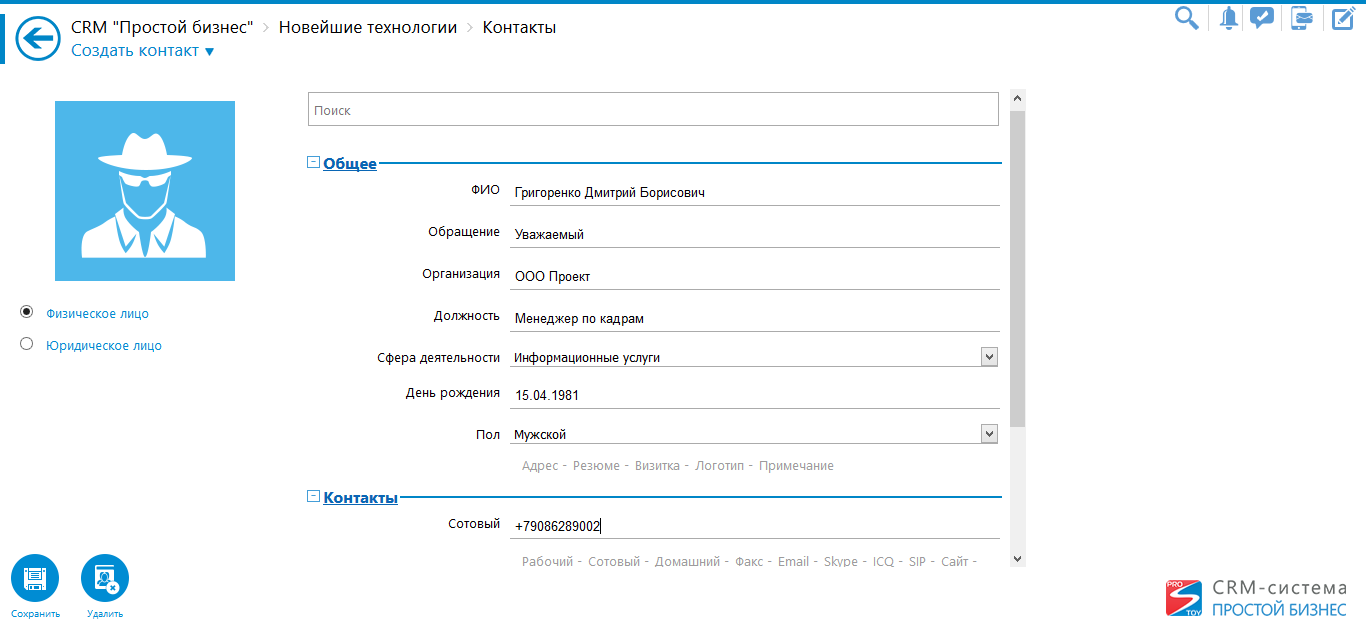Edit the Обращение field
1366x633 pixels.
point(755,234)
